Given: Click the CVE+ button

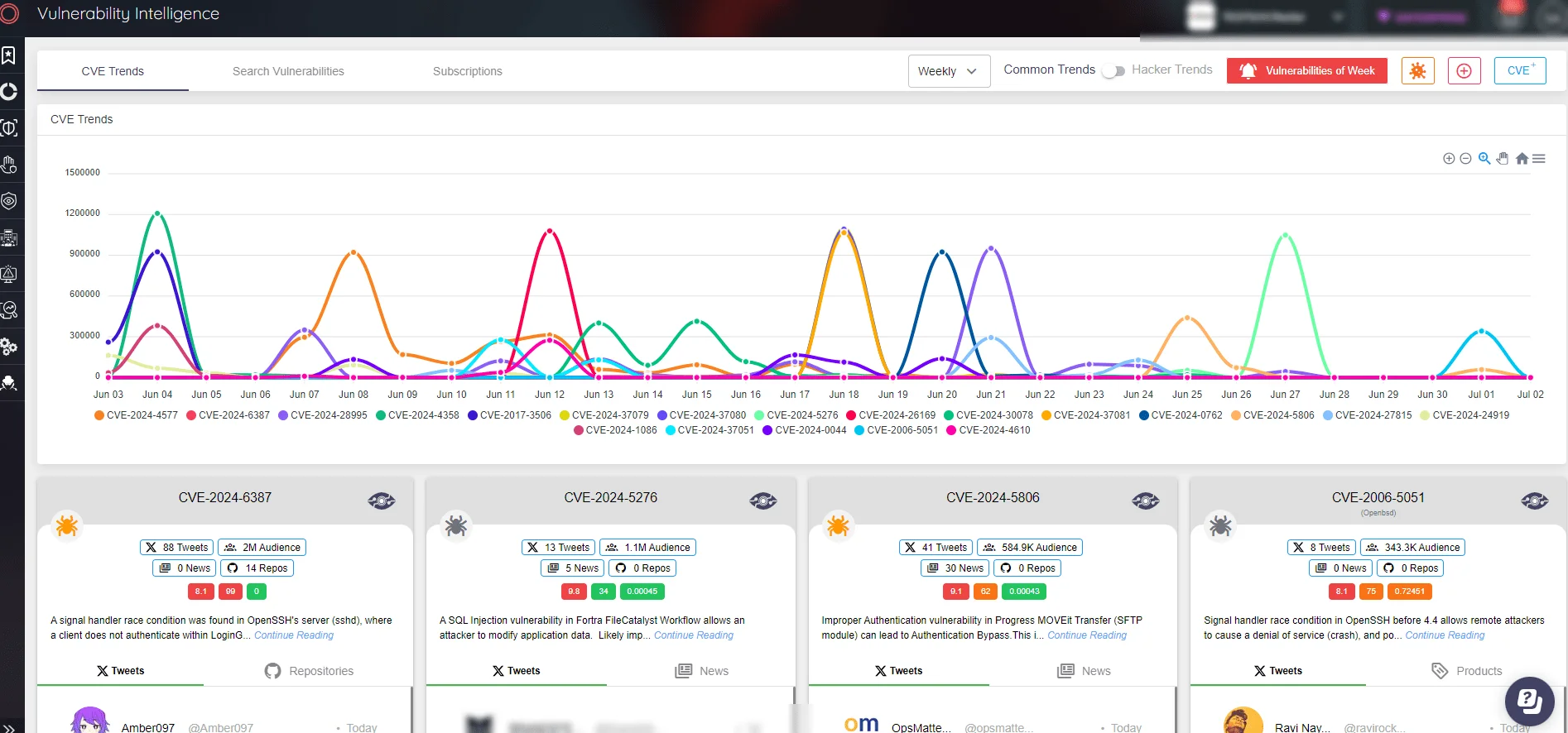Looking at the screenshot, I should [x=1520, y=70].
